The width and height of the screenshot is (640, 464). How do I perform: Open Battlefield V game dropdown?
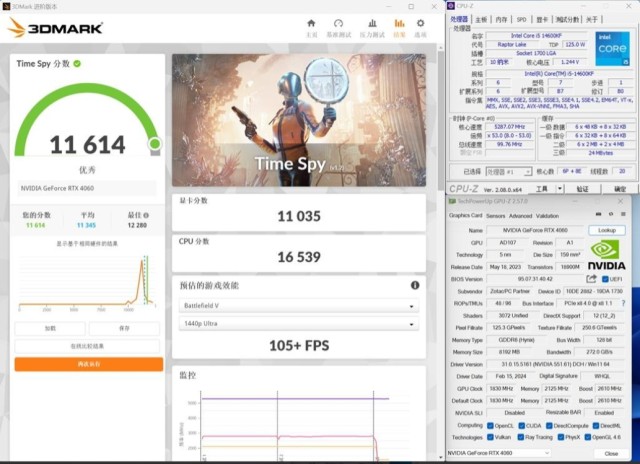[299, 306]
